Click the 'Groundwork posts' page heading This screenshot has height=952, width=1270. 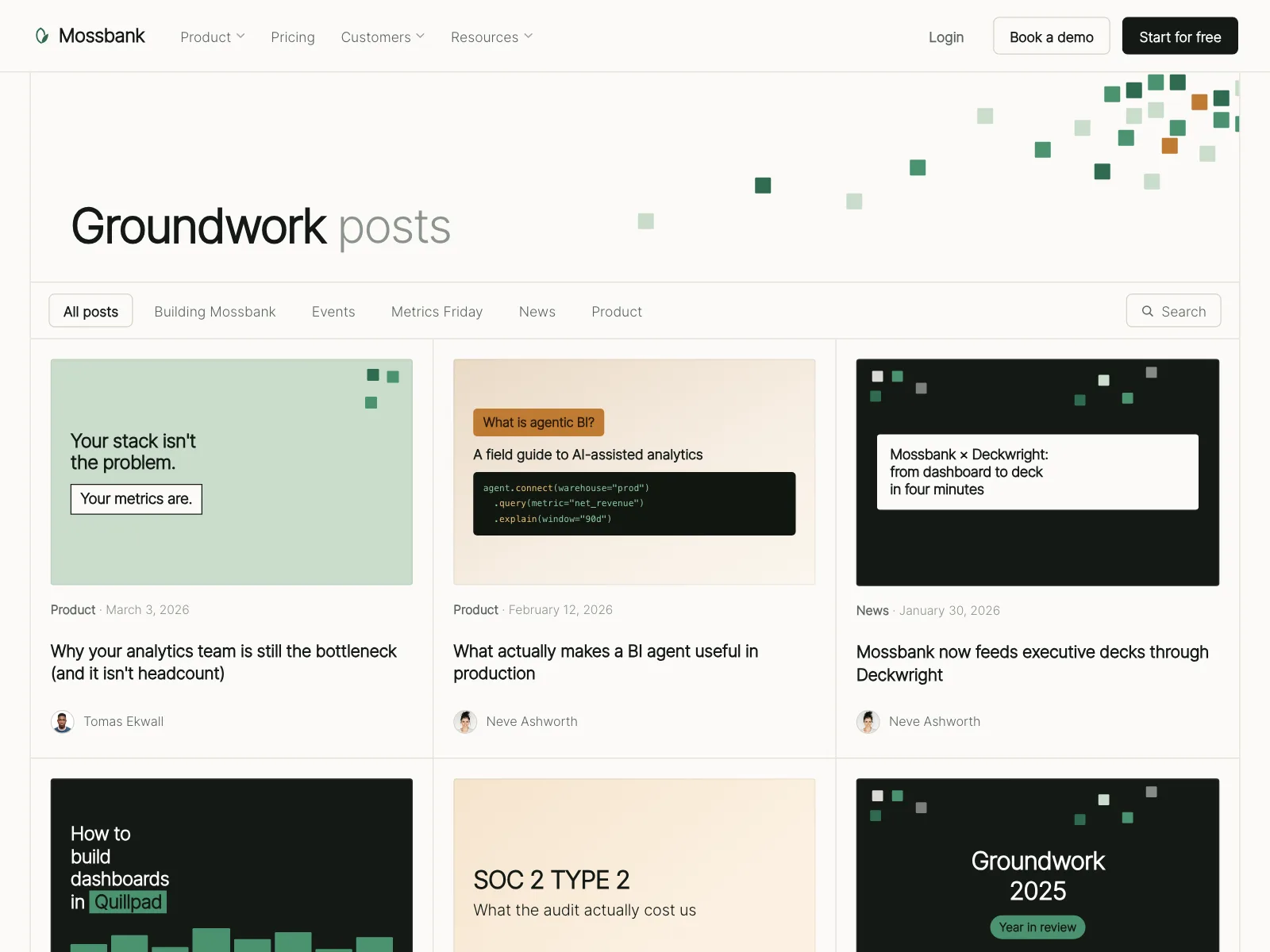tap(261, 228)
